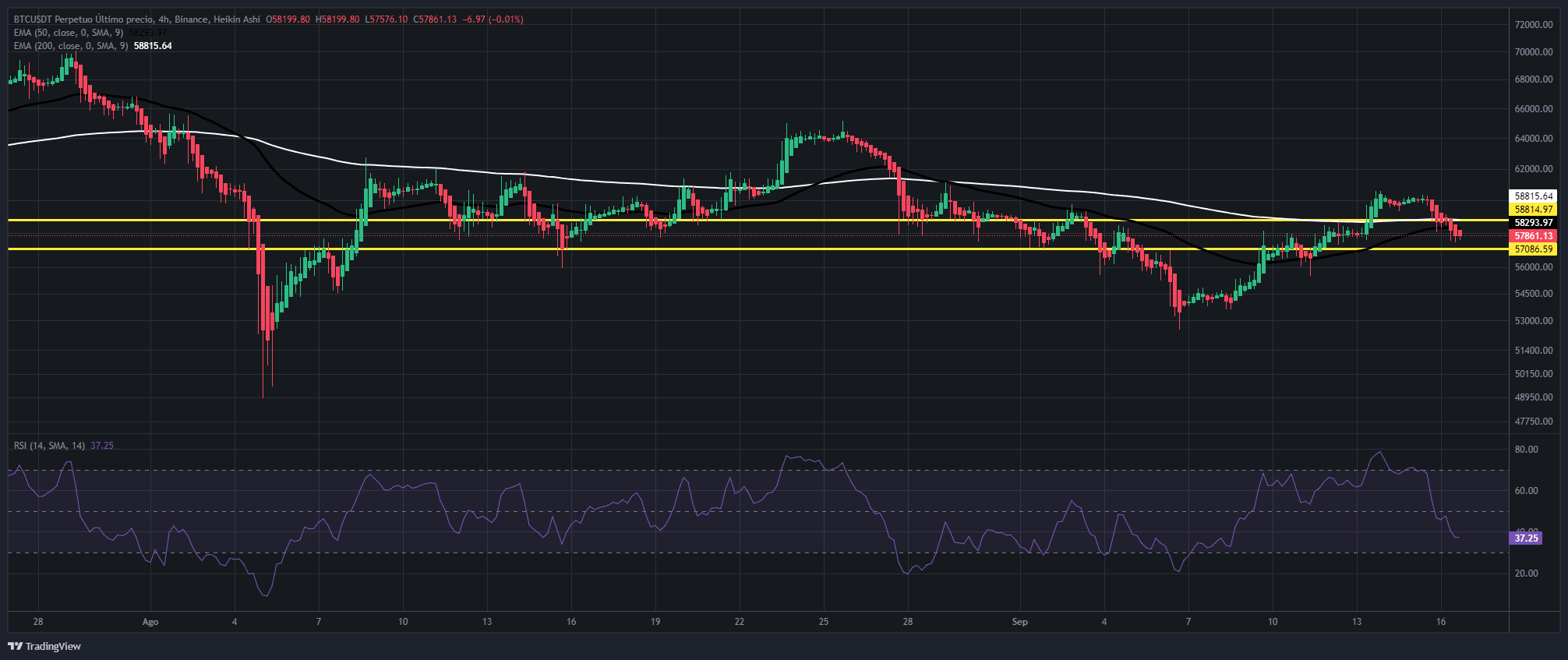Click the RSI (14, SMA, 14) legend
The width and height of the screenshot is (1568, 660).
coord(50,446)
